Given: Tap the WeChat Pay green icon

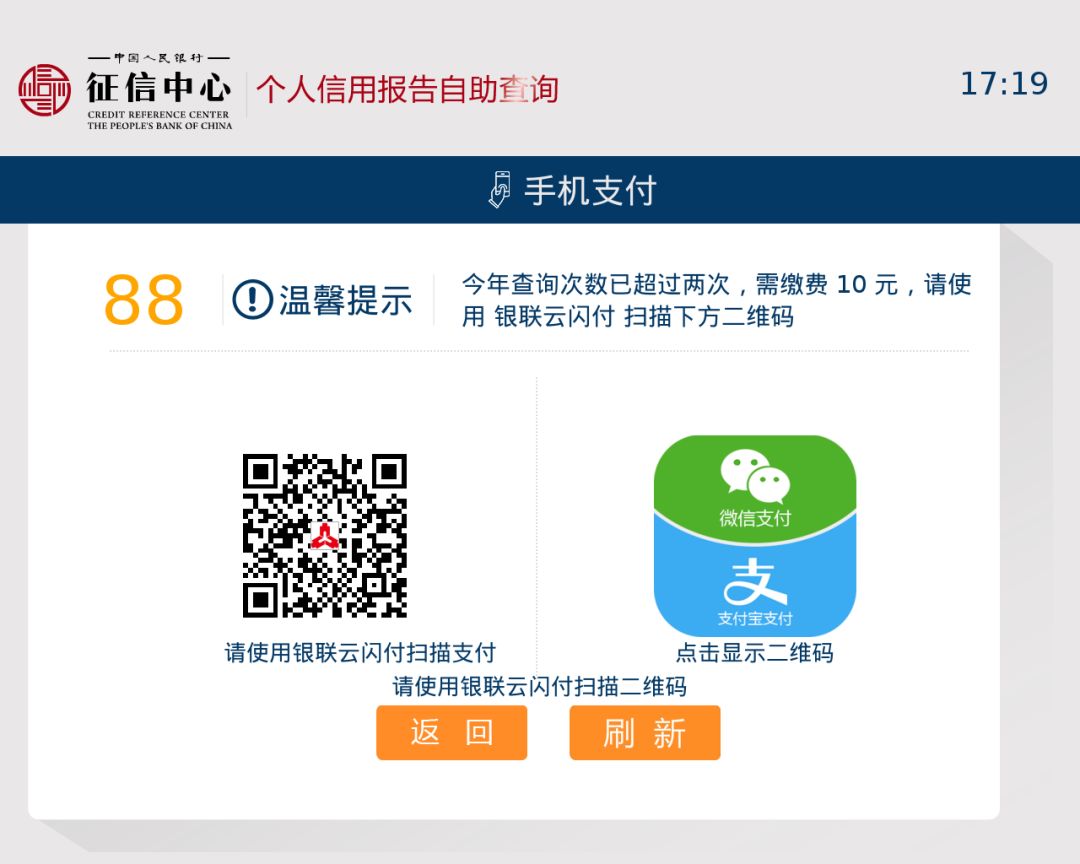Looking at the screenshot, I should [x=755, y=484].
